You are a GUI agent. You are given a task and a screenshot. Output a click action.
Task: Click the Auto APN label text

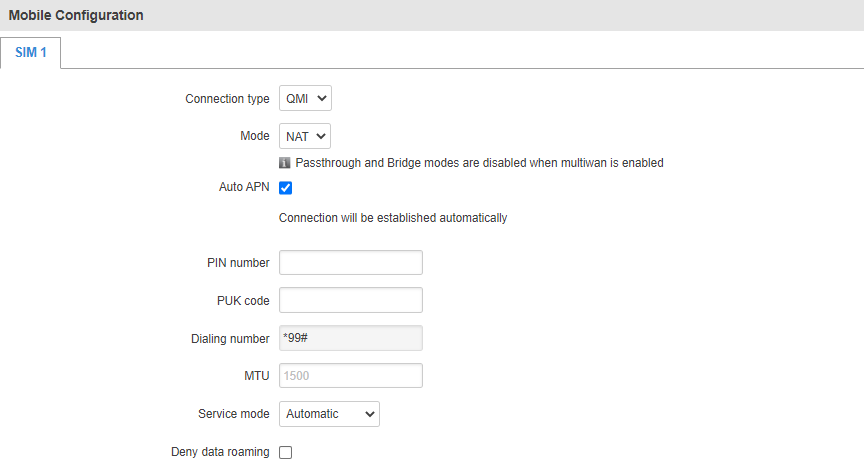(x=243, y=187)
